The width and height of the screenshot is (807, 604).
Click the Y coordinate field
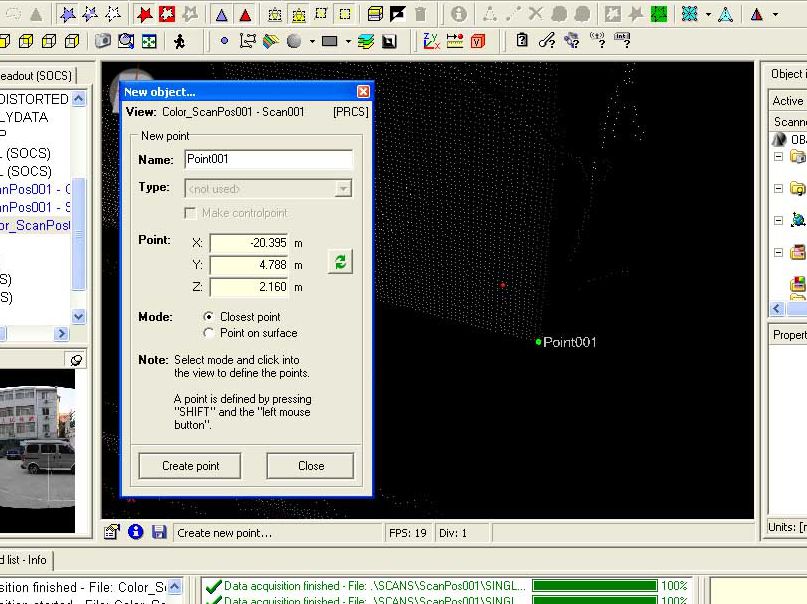click(249, 265)
